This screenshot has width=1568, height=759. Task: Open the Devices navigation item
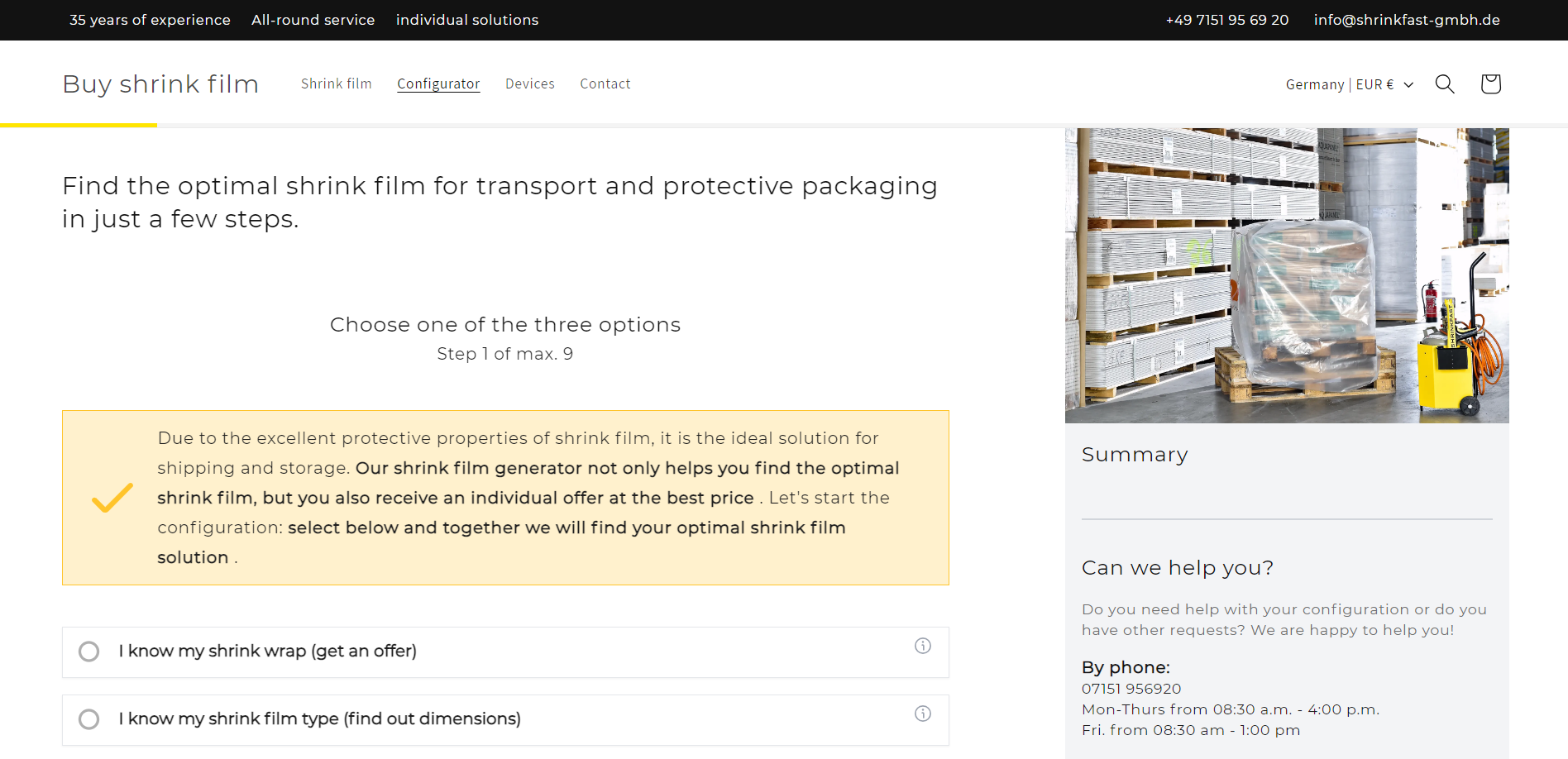[530, 84]
